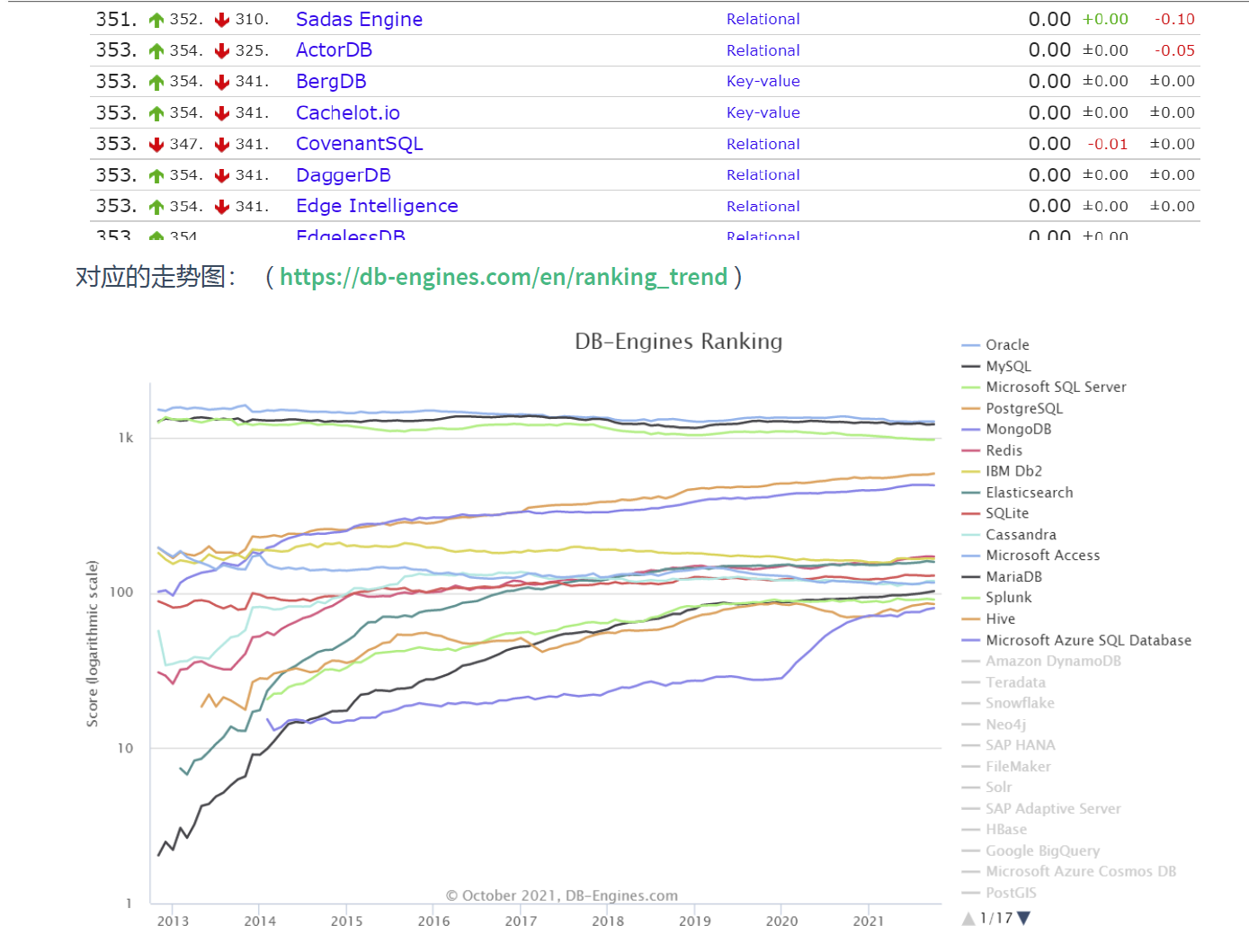Go to previous legend page arrow
This screenshot has width=1249, height=952.
[968, 918]
